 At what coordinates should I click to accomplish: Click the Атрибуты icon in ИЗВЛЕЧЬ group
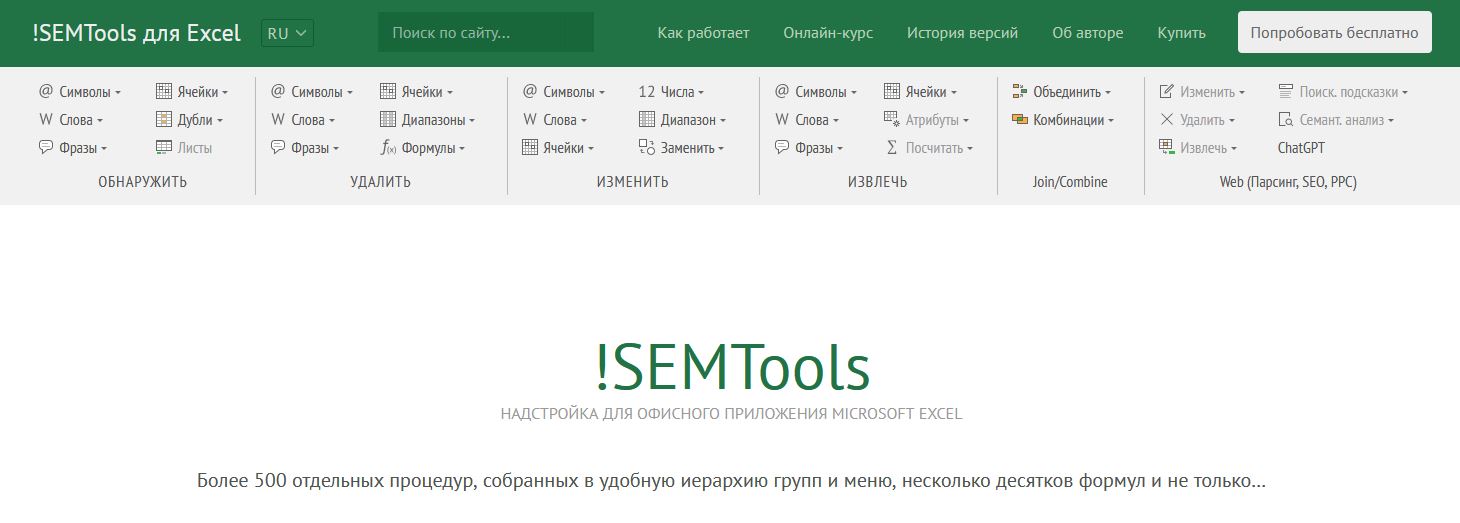892,120
